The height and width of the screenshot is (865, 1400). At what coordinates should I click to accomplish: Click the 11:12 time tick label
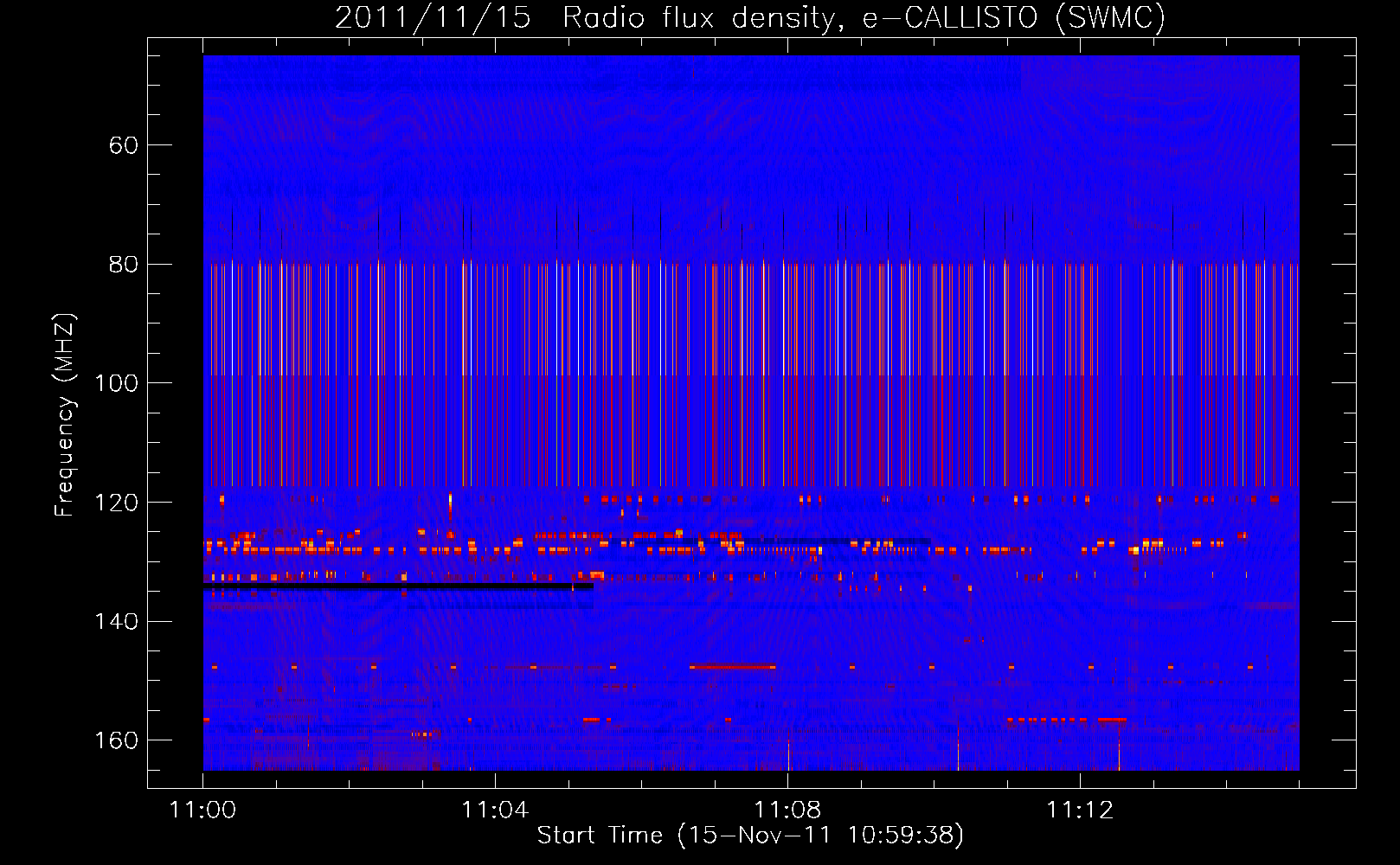click(1080, 811)
